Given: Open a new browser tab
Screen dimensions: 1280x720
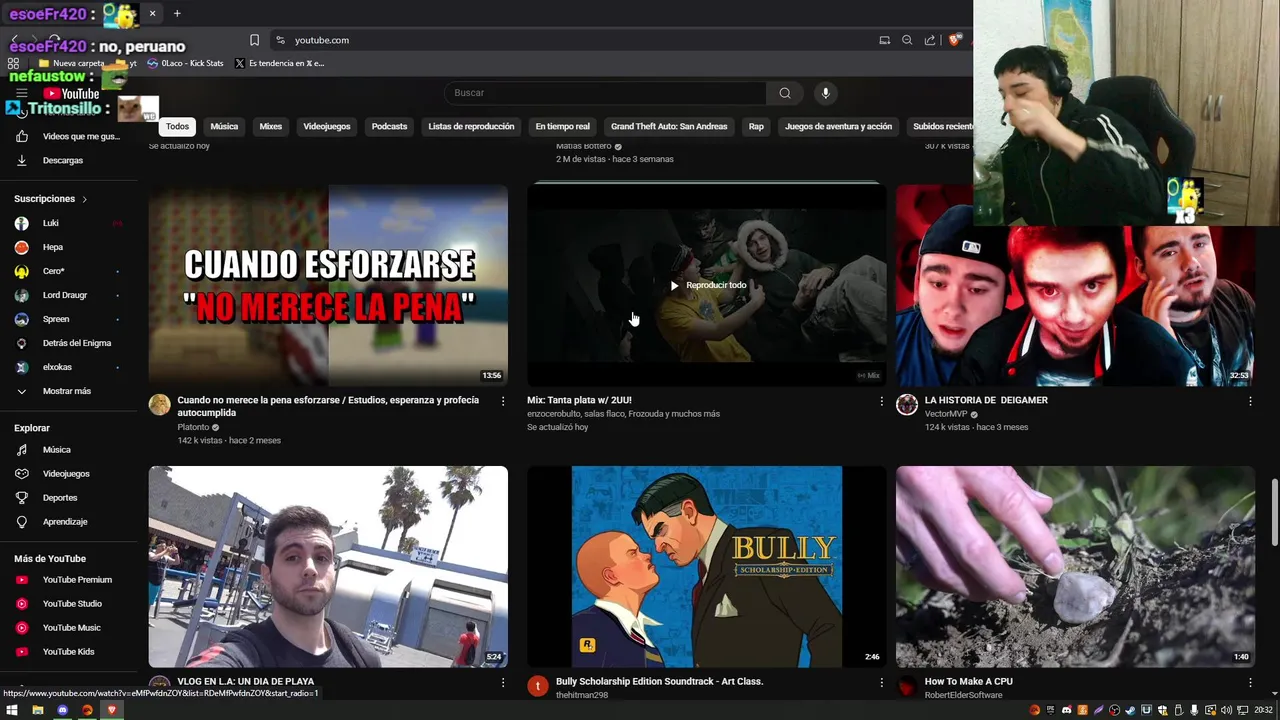Looking at the screenshot, I should tap(177, 13).
